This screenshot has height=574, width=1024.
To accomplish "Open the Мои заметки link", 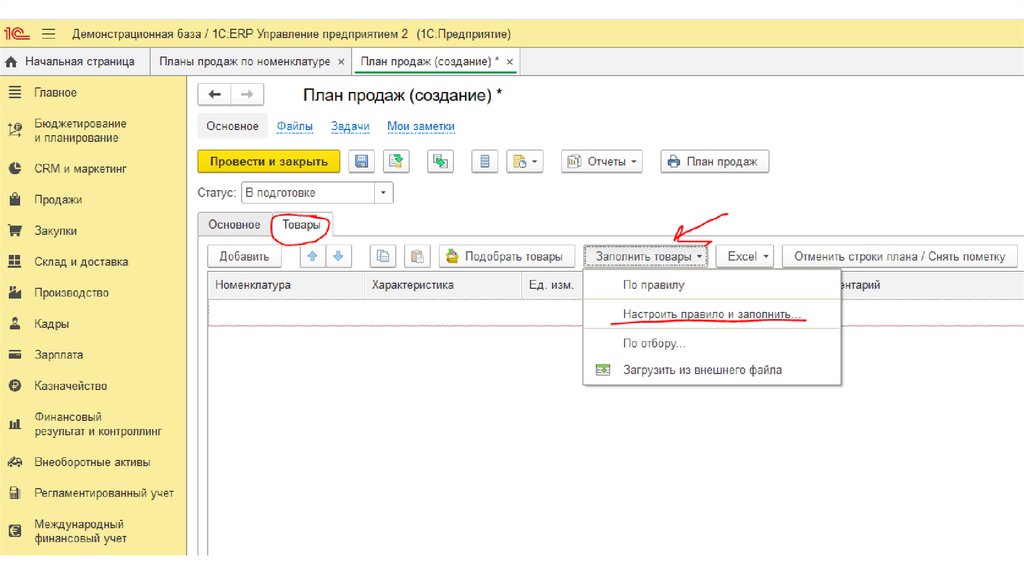I will pos(421,126).
